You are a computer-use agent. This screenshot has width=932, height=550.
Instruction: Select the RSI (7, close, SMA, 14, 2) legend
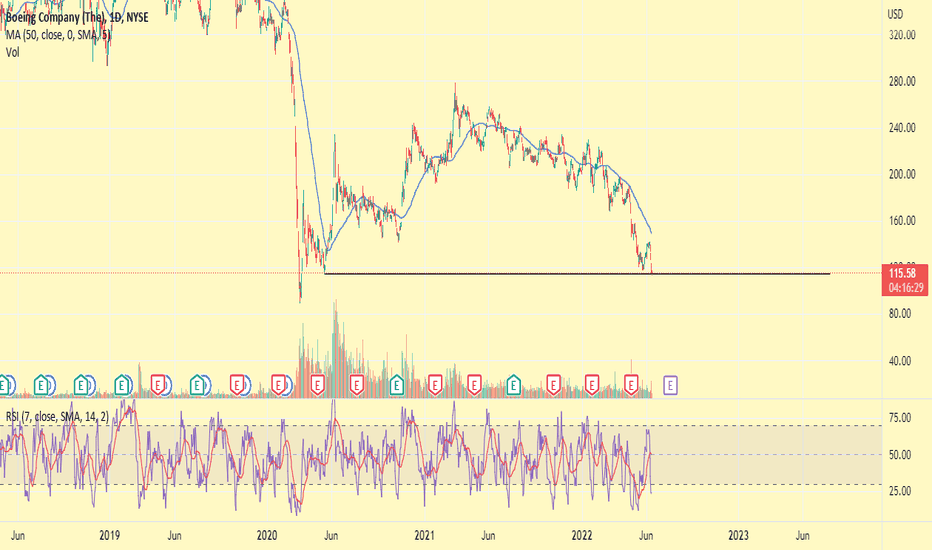(57, 417)
